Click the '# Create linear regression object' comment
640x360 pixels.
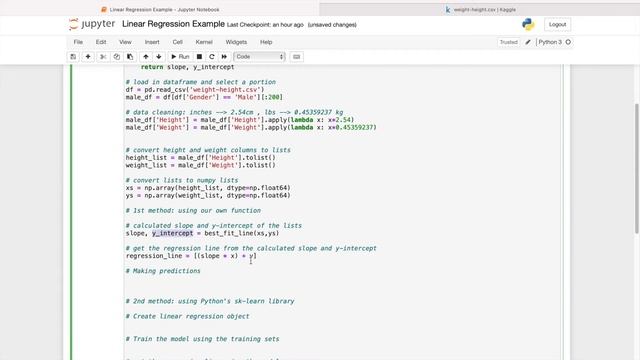[x=187, y=316]
